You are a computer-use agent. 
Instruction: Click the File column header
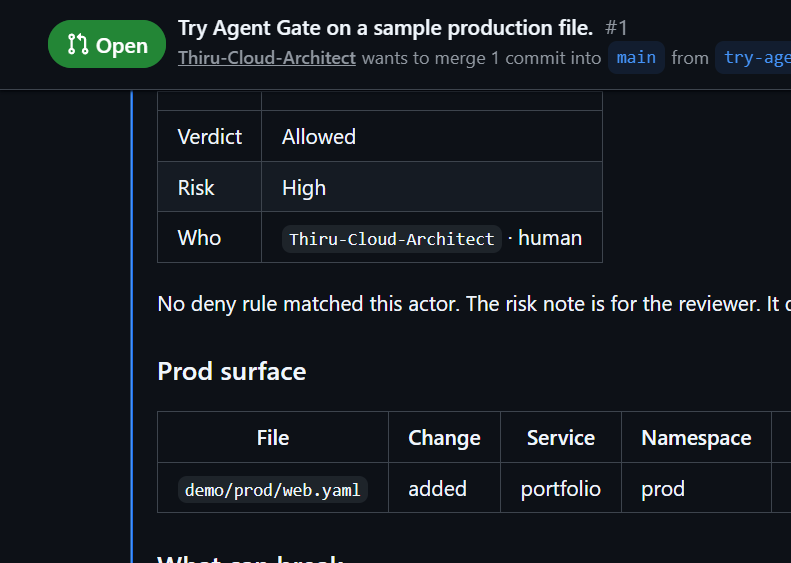[x=273, y=437]
